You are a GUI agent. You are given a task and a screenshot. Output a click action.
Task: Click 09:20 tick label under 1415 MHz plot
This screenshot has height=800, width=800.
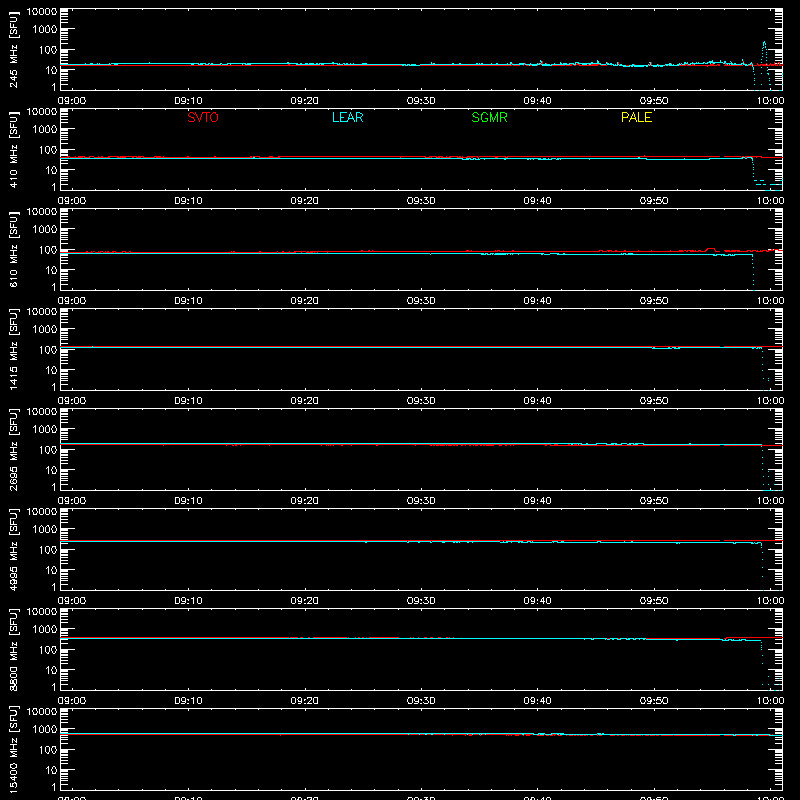pos(305,401)
